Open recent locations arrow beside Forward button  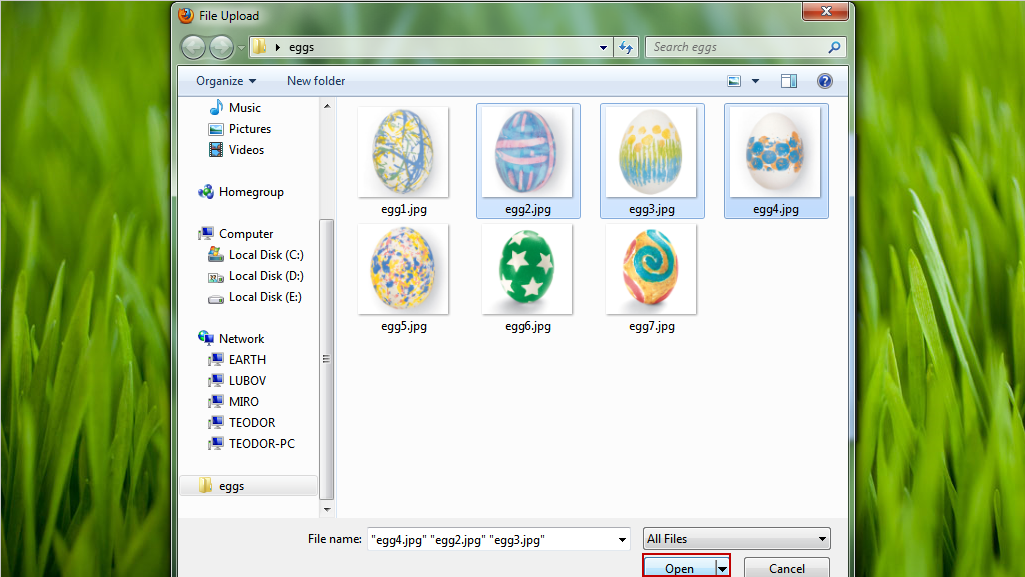coord(241,48)
